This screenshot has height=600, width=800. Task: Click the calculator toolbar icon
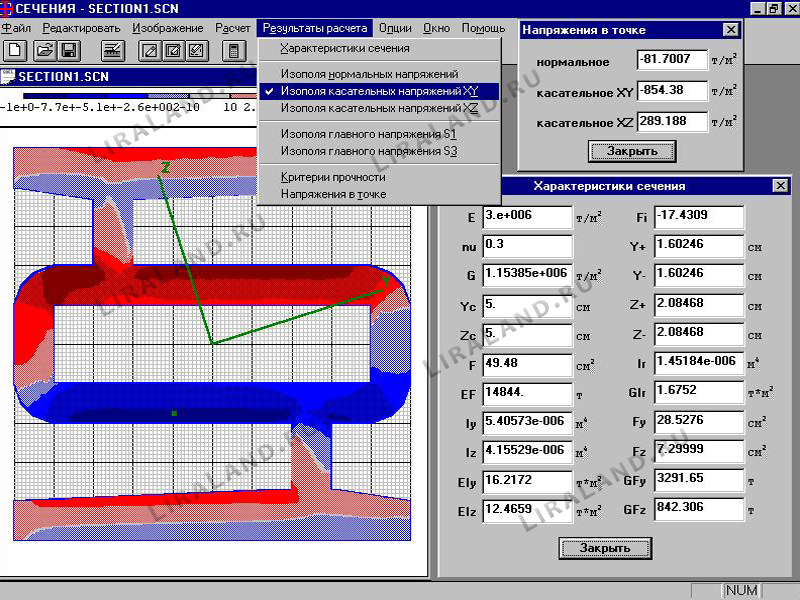(x=233, y=50)
